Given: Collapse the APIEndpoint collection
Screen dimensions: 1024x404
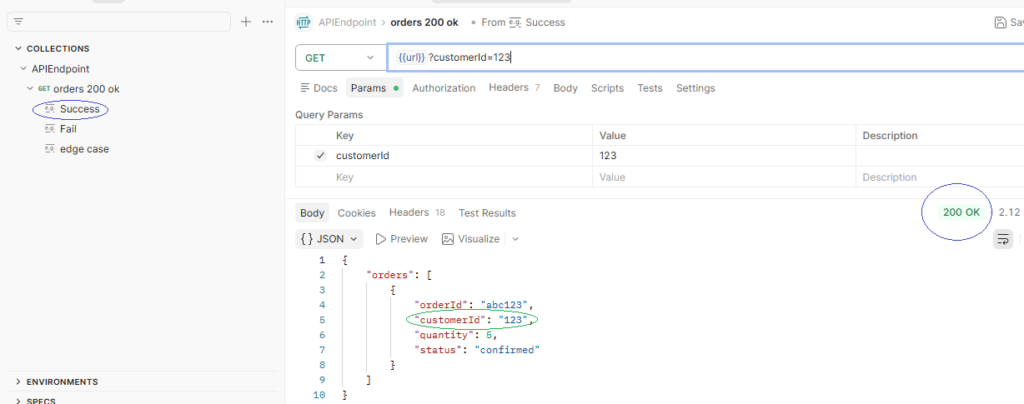Looking at the screenshot, I should click(24, 69).
